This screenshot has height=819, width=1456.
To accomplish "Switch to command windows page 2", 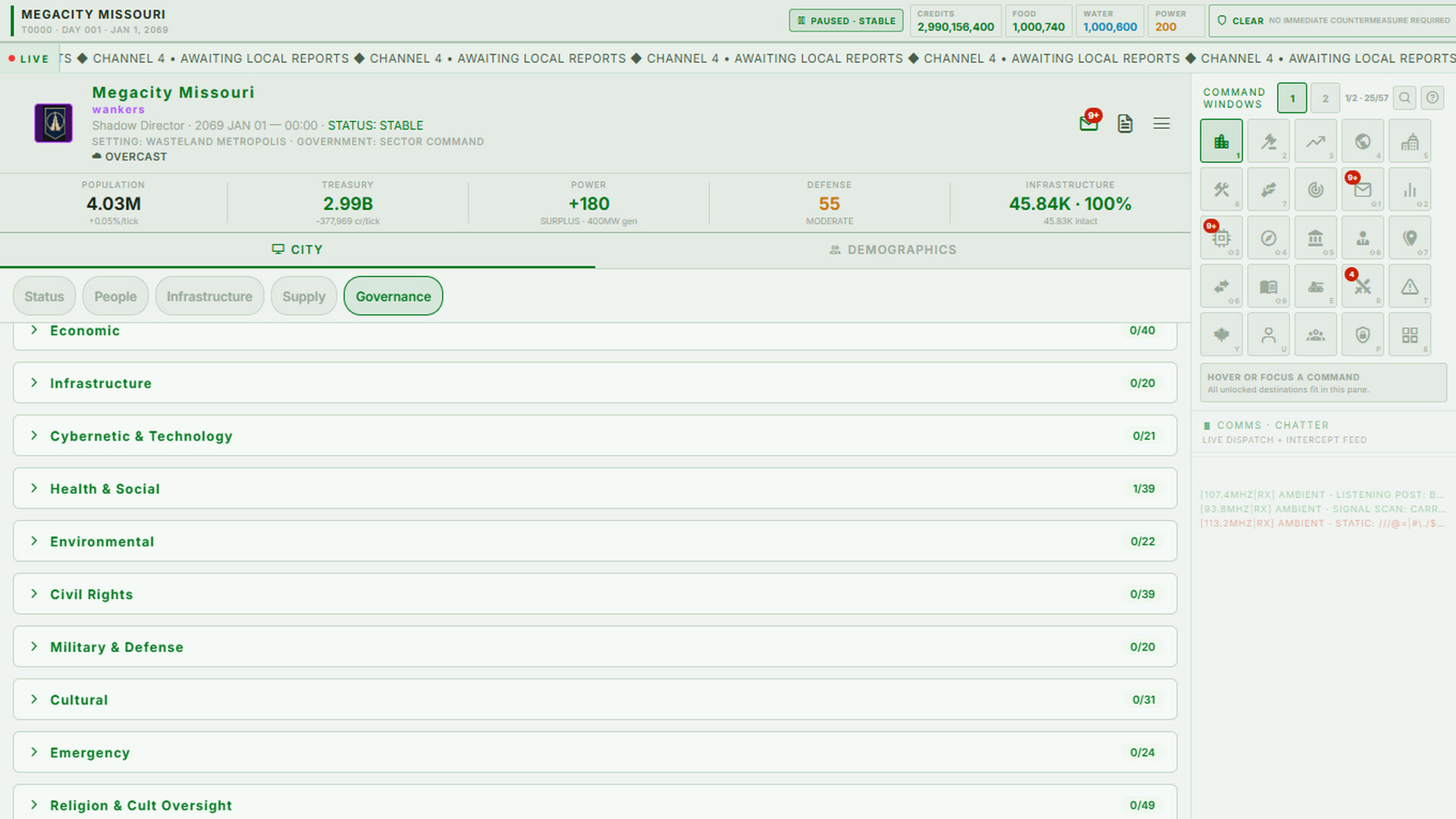I will [1325, 98].
